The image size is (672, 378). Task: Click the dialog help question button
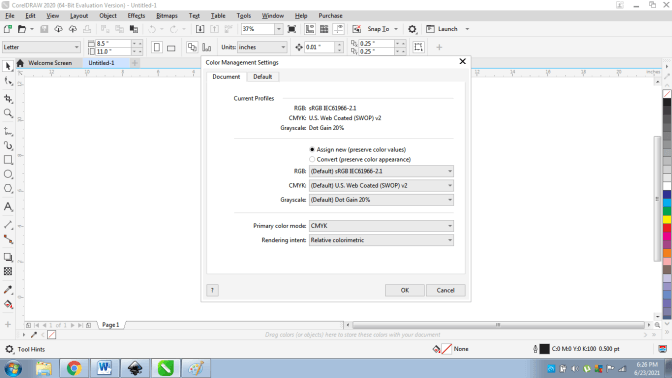(x=212, y=290)
